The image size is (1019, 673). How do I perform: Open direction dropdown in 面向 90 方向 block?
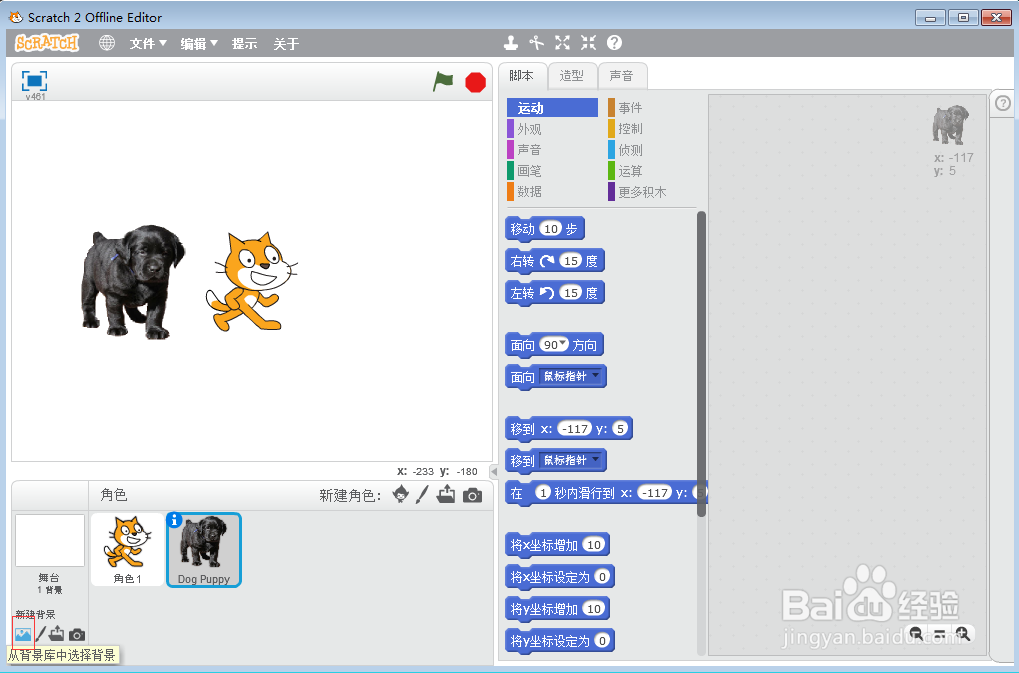click(x=563, y=343)
